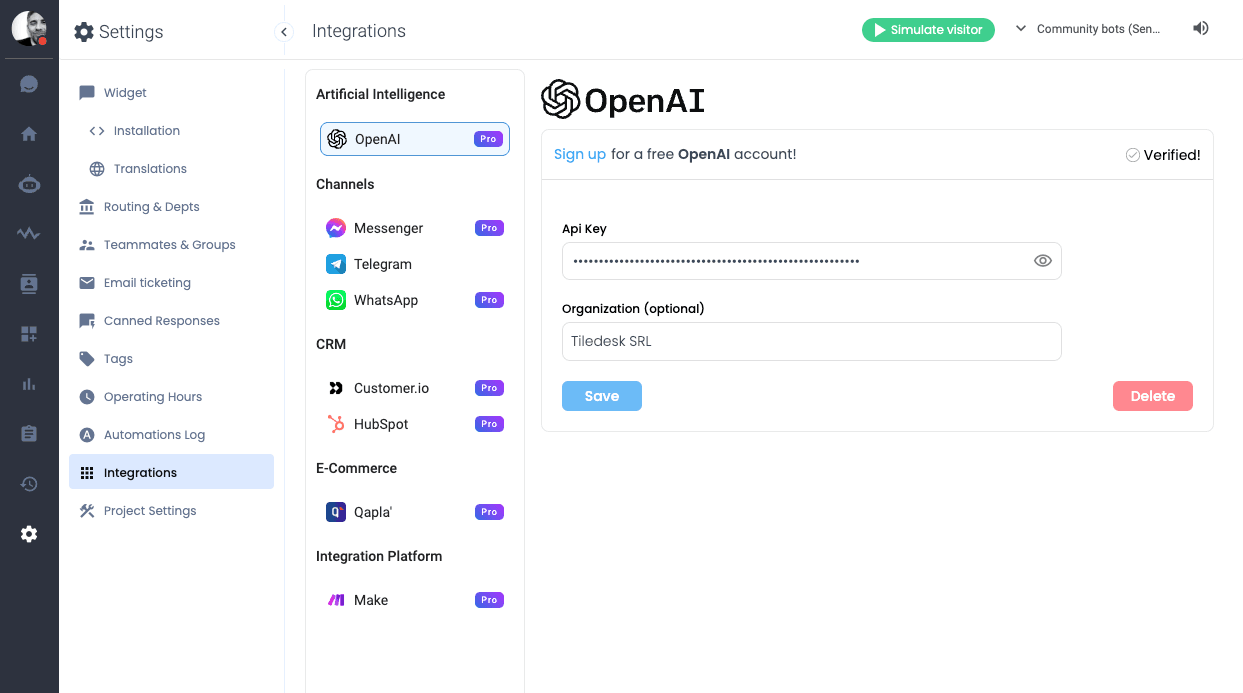Select the OpenAI integration
1243x693 pixels.
pyautogui.click(x=415, y=139)
